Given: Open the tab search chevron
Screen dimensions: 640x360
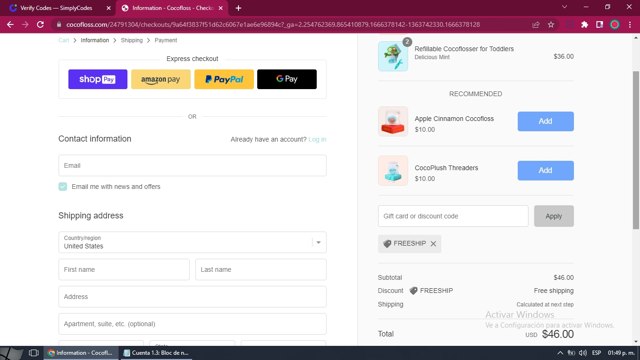Looking at the screenshot, I should point(564,7).
